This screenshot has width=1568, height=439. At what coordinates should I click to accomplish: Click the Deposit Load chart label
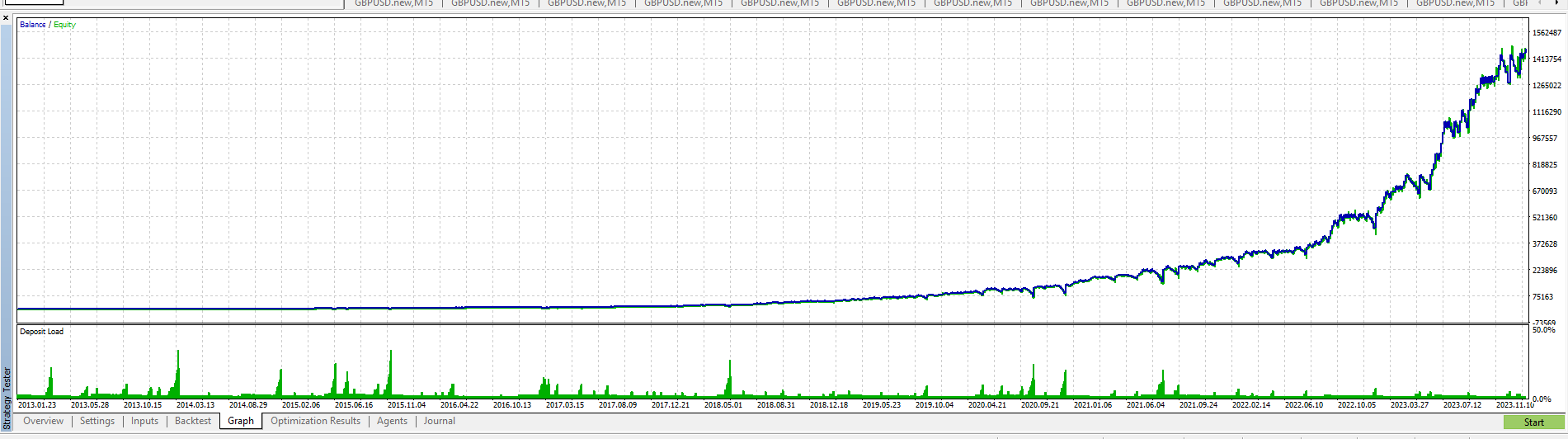[x=41, y=332]
